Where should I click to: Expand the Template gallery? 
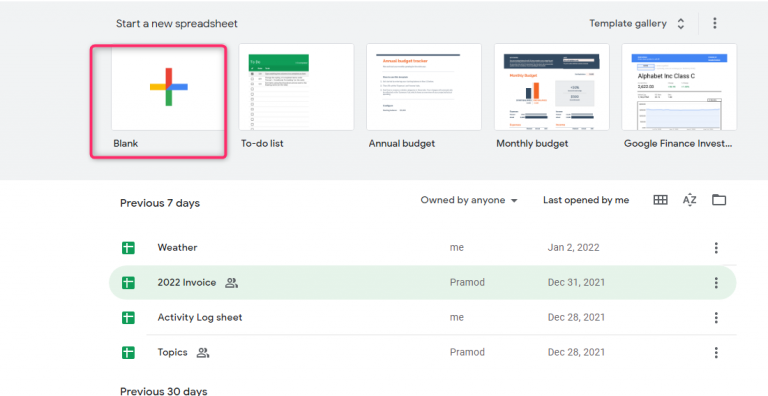[637, 24]
